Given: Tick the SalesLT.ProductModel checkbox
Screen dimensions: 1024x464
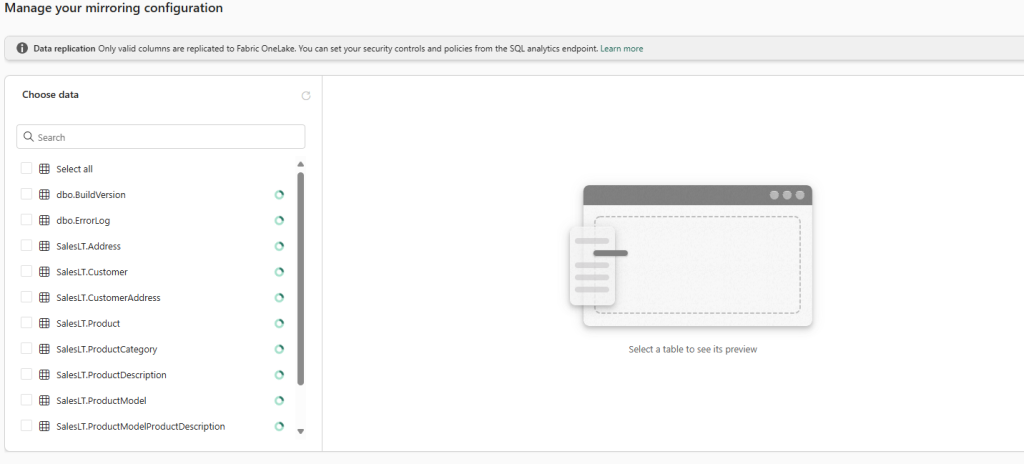Looking at the screenshot, I should pyautogui.click(x=26, y=400).
